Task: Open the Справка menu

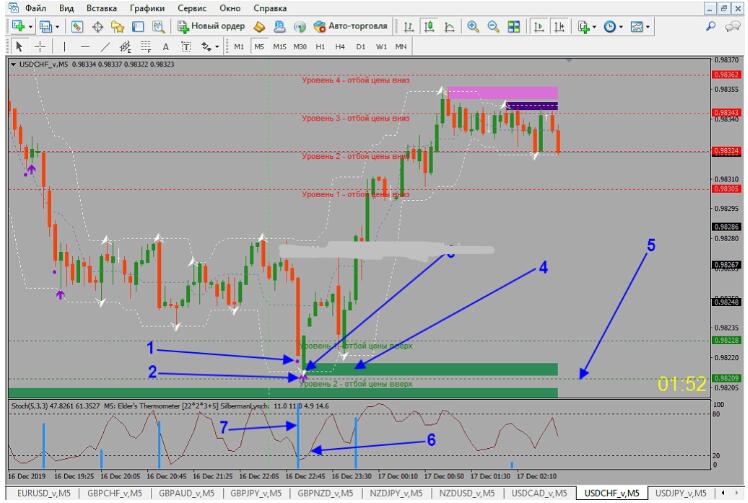Action: [x=270, y=8]
